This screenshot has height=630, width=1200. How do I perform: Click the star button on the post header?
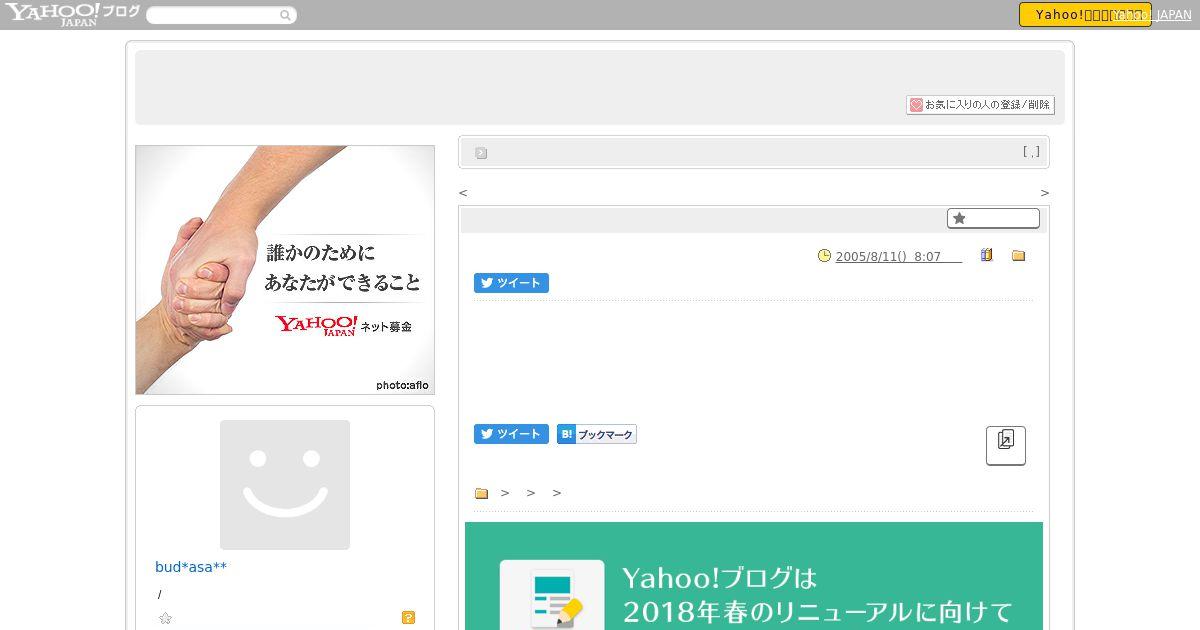pos(993,218)
